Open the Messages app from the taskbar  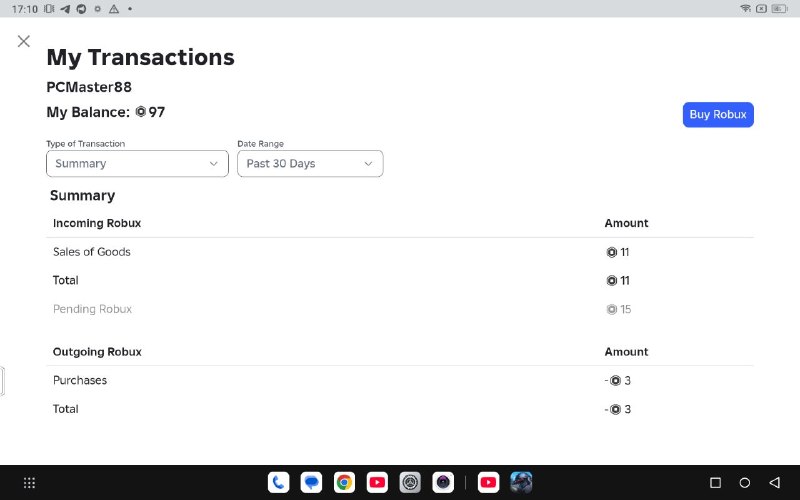[x=311, y=482]
